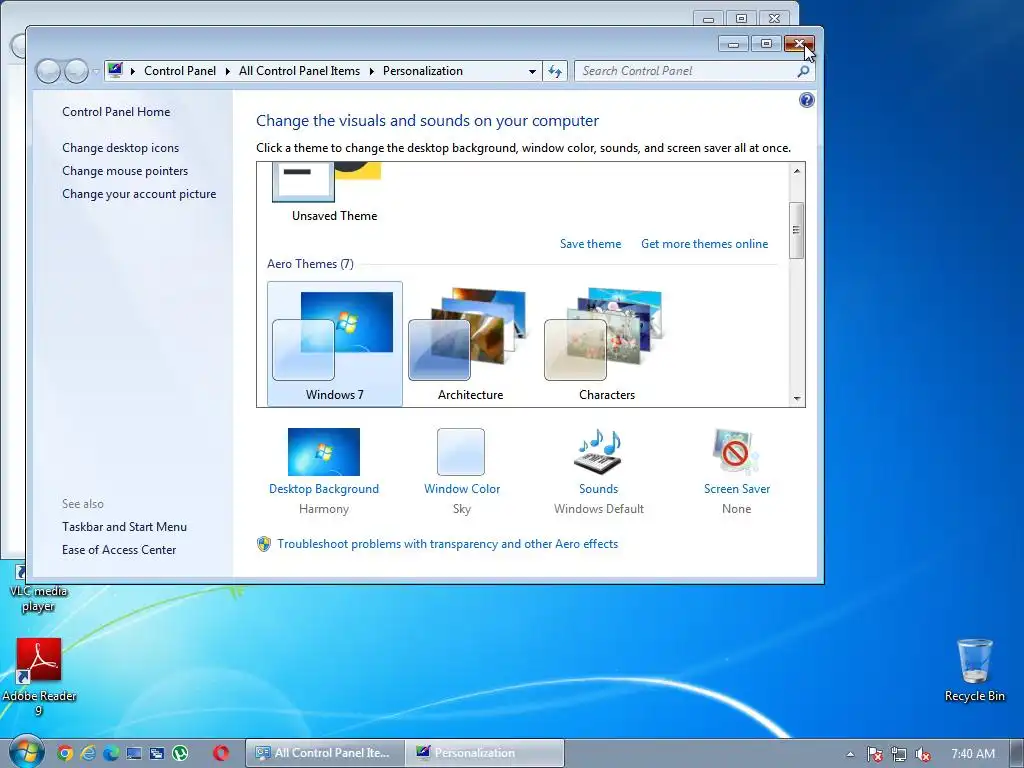Close the Personalization window

tap(799, 44)
